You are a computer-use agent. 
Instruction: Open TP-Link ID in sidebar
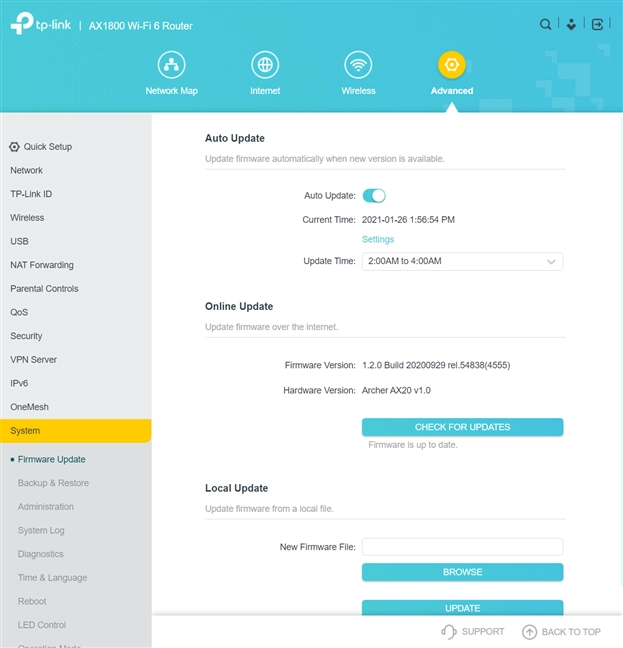[x=31, y=194]
